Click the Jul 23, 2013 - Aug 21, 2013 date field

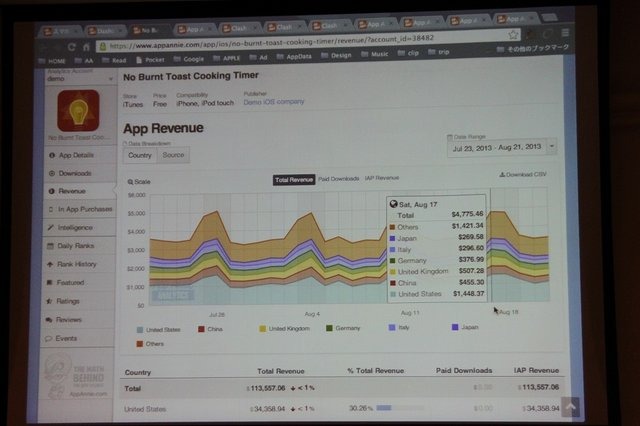(497, 147)
